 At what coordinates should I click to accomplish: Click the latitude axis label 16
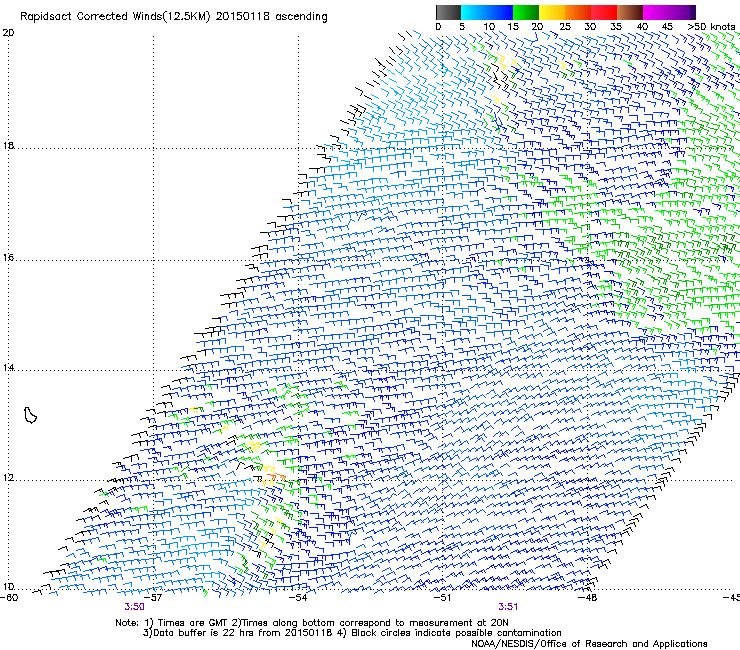[8, 257]
